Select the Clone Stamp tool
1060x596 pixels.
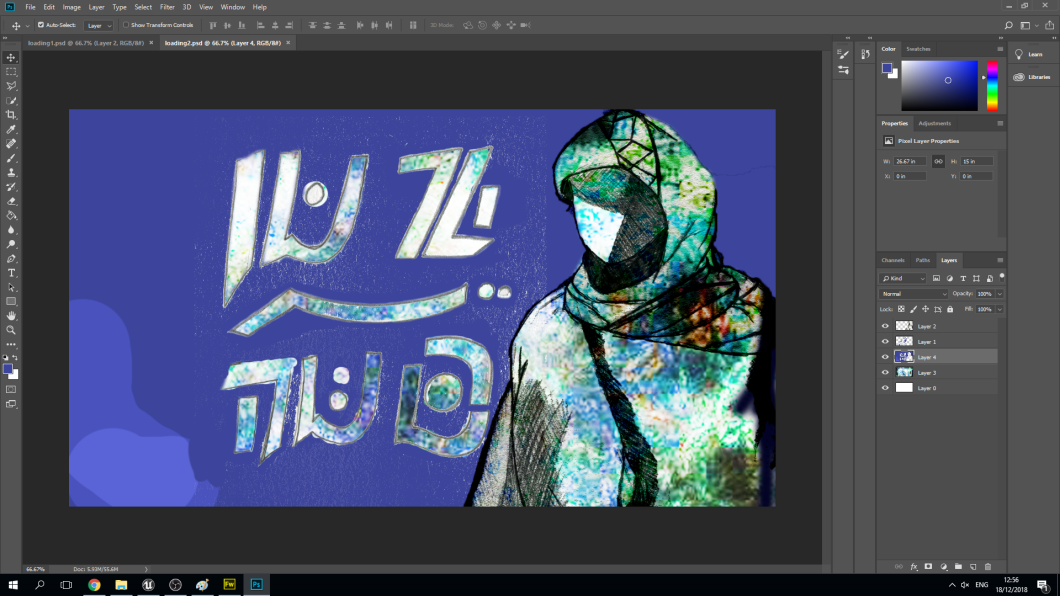click(x=12, y=171)
